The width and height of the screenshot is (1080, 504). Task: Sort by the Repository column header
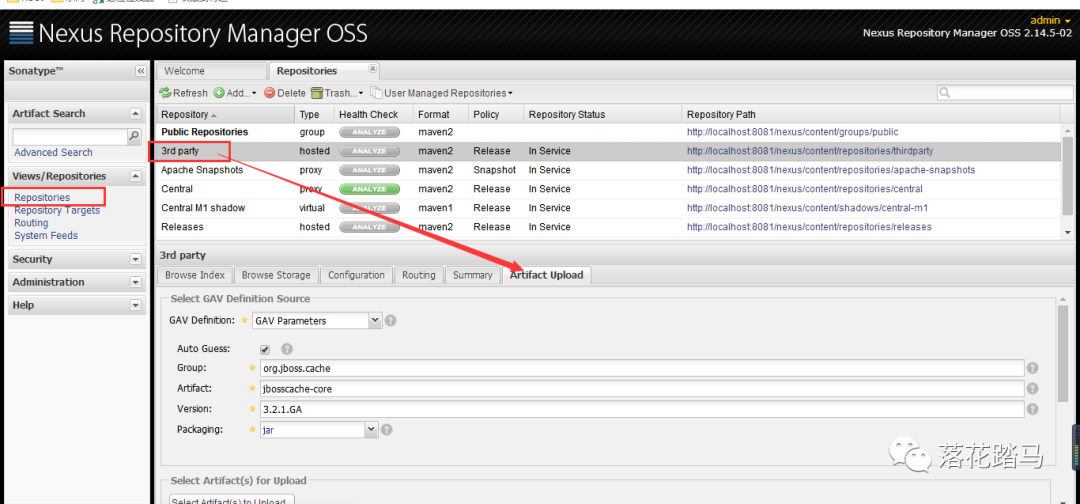pyautogui.click(x=226, y=114)
